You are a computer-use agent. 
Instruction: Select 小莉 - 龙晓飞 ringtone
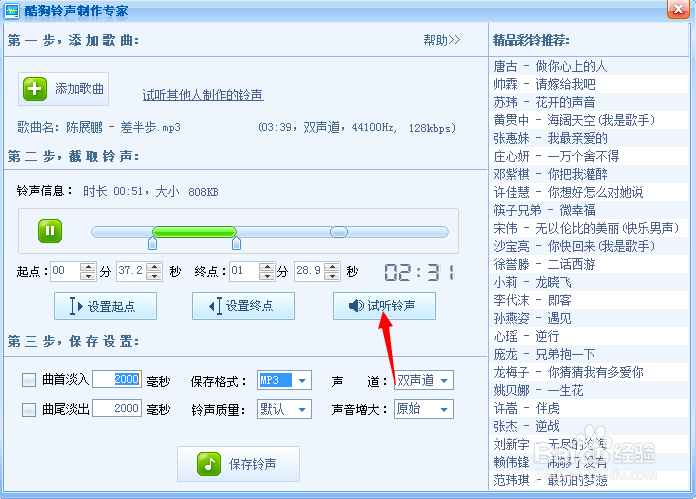pos(588,282)
